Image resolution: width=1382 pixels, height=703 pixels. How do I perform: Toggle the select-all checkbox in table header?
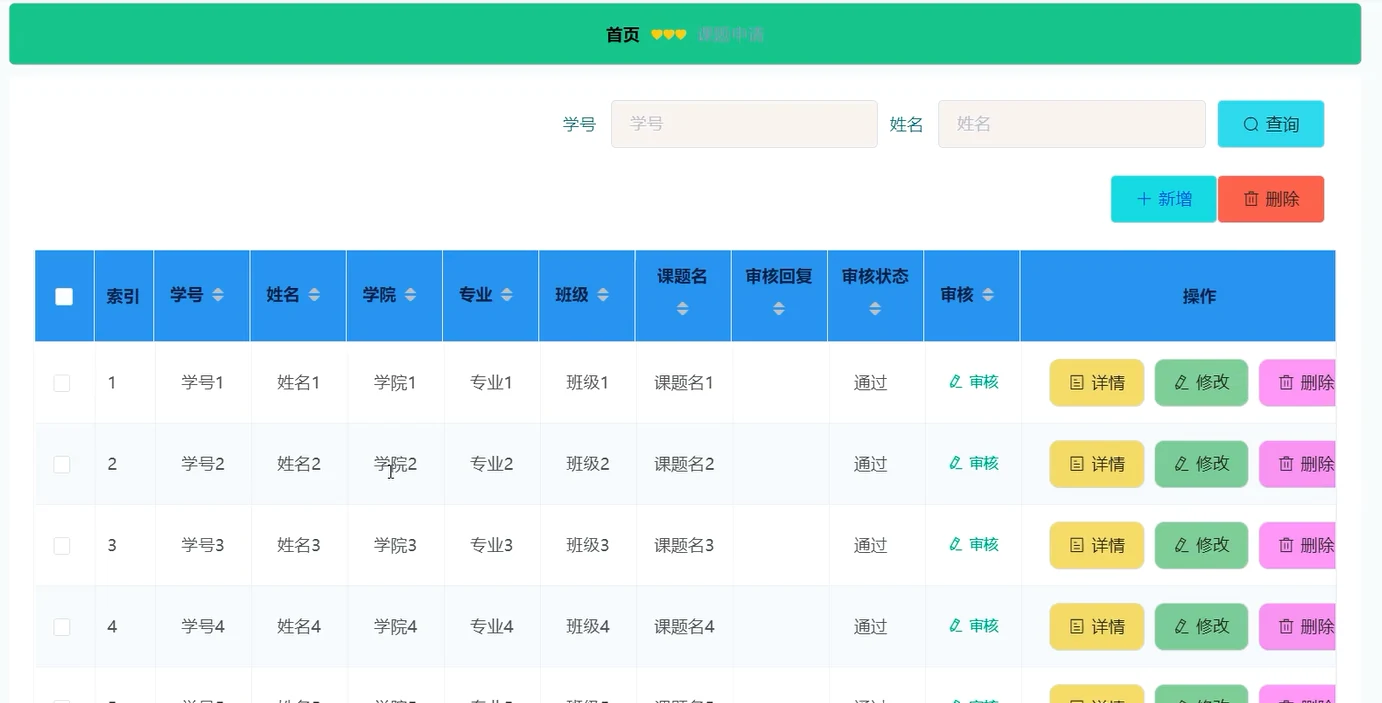[64, 296]
